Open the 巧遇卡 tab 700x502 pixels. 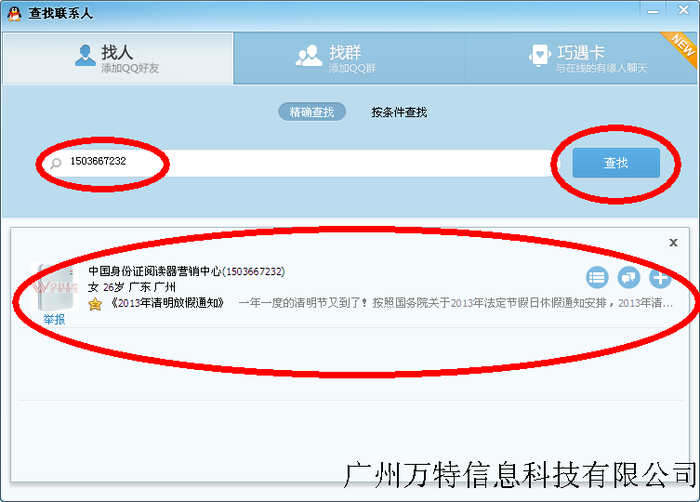click(581, 59)
